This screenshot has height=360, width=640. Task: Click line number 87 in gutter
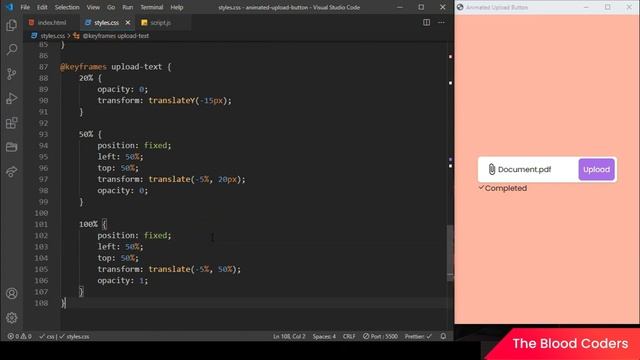pyautogui.click(x=43, y=67)
